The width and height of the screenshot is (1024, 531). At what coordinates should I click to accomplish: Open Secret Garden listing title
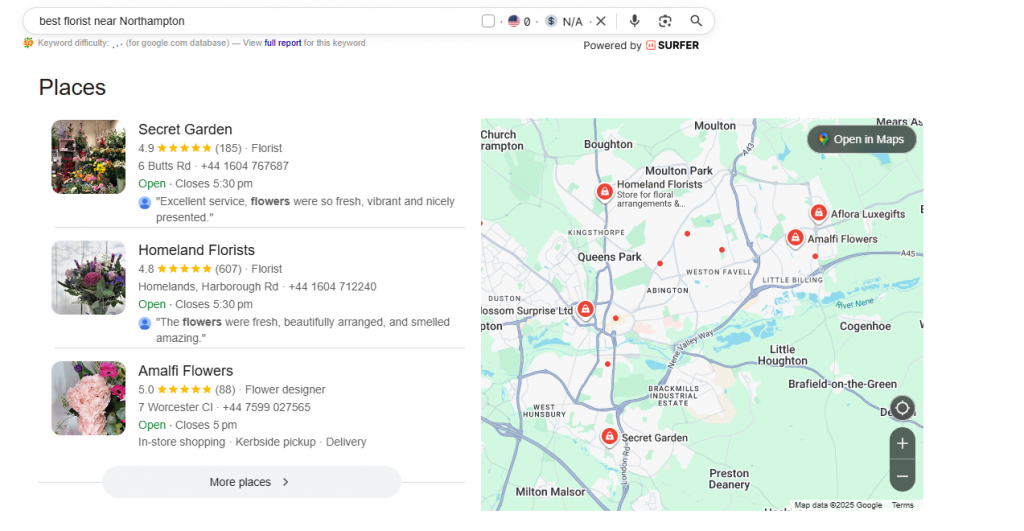[x=185, y=129]
